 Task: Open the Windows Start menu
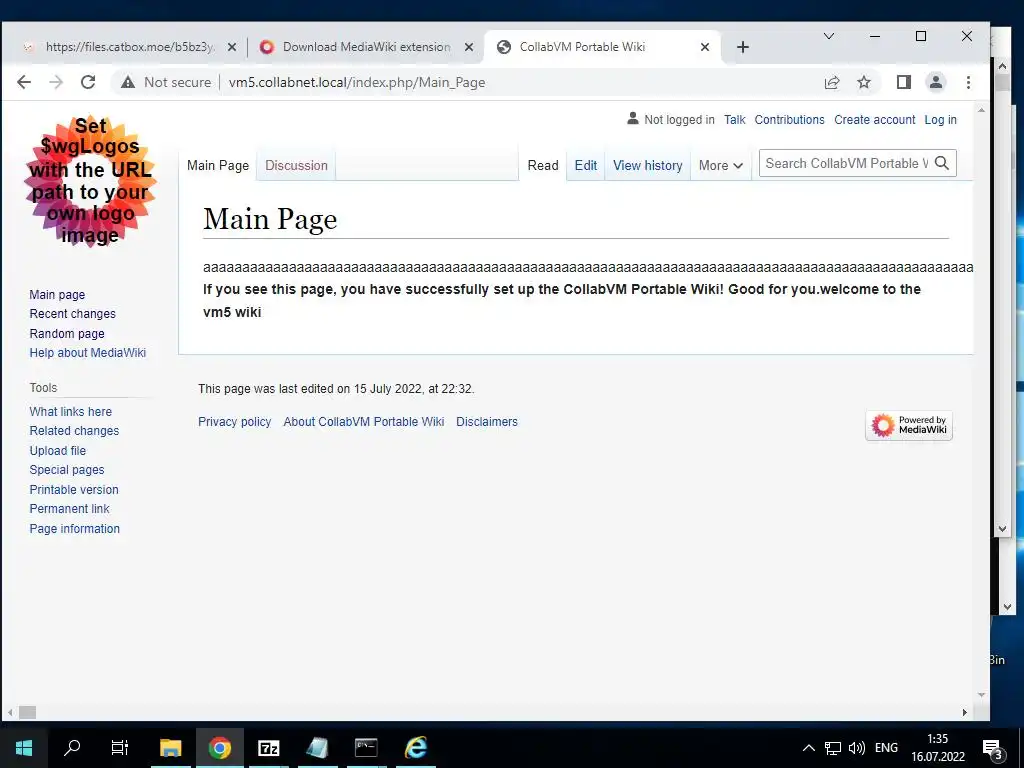(24, 748)
